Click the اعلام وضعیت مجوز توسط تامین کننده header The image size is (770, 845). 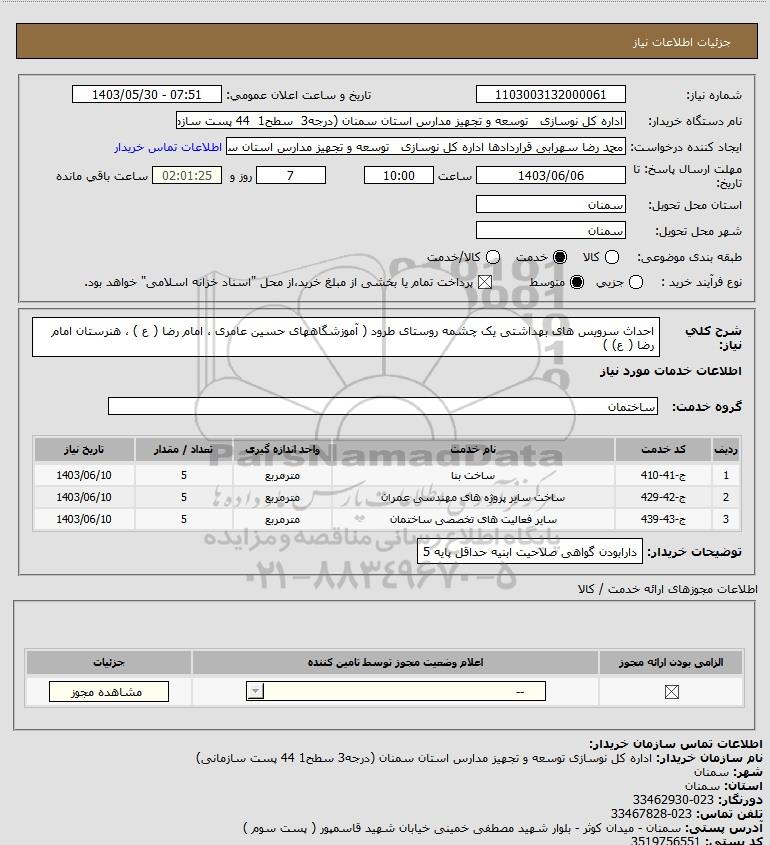coord(396,662)
